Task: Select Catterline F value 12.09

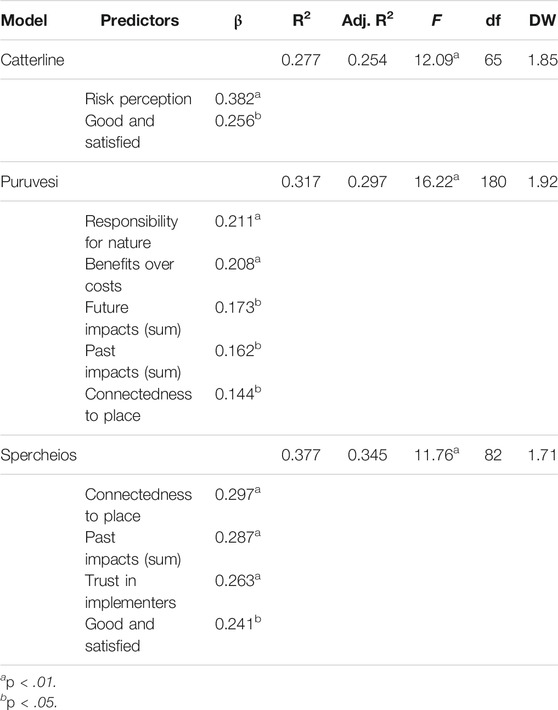Action: pos(437,59)
